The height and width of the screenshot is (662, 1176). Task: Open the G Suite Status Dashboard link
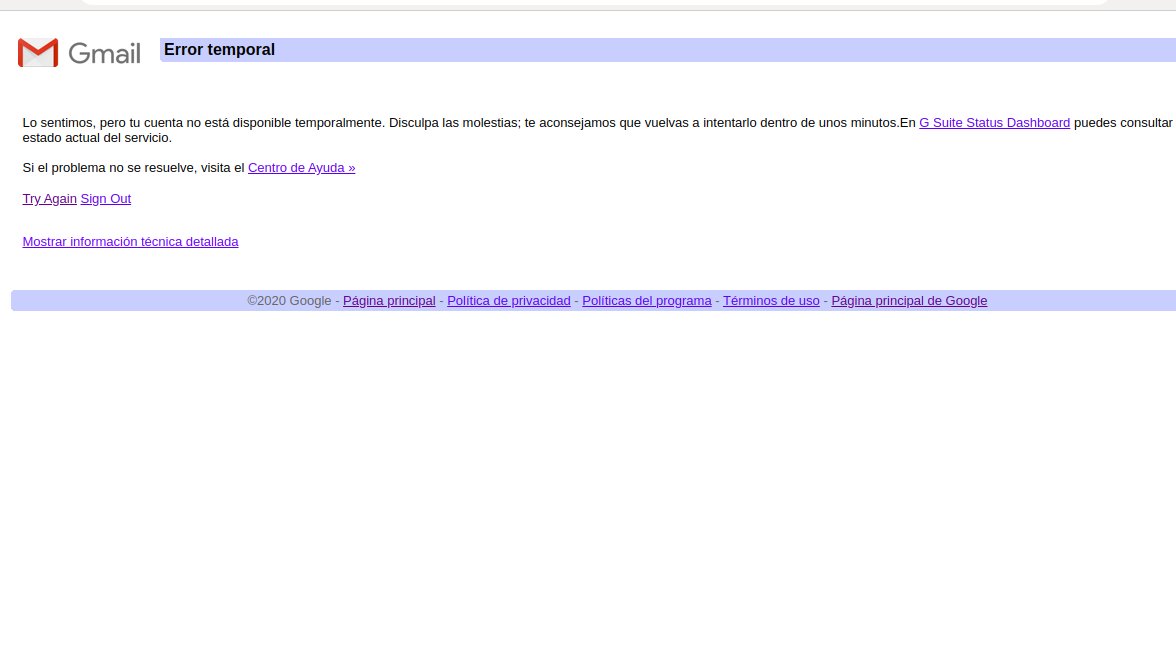(x=994, y=123)
